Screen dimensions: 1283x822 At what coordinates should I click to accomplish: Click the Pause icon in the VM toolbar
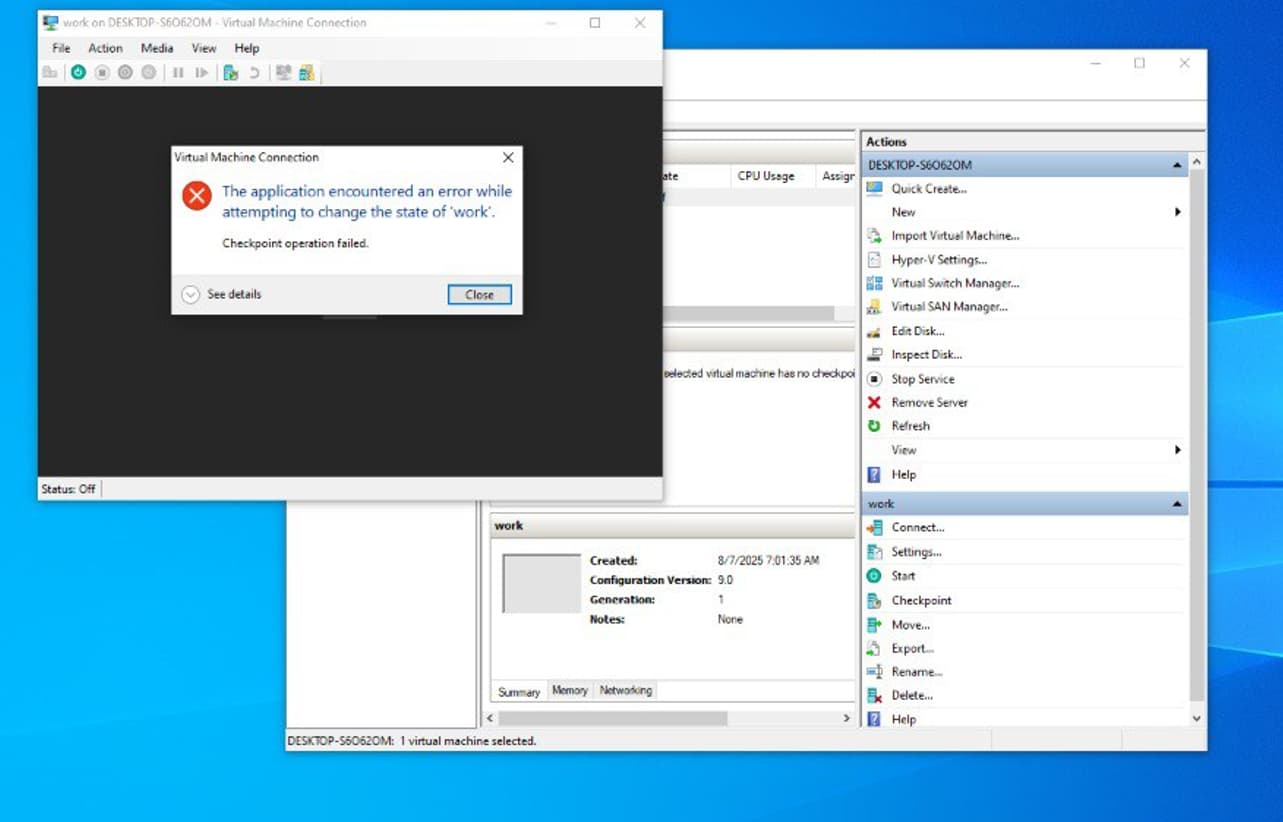tap(178, 72)
